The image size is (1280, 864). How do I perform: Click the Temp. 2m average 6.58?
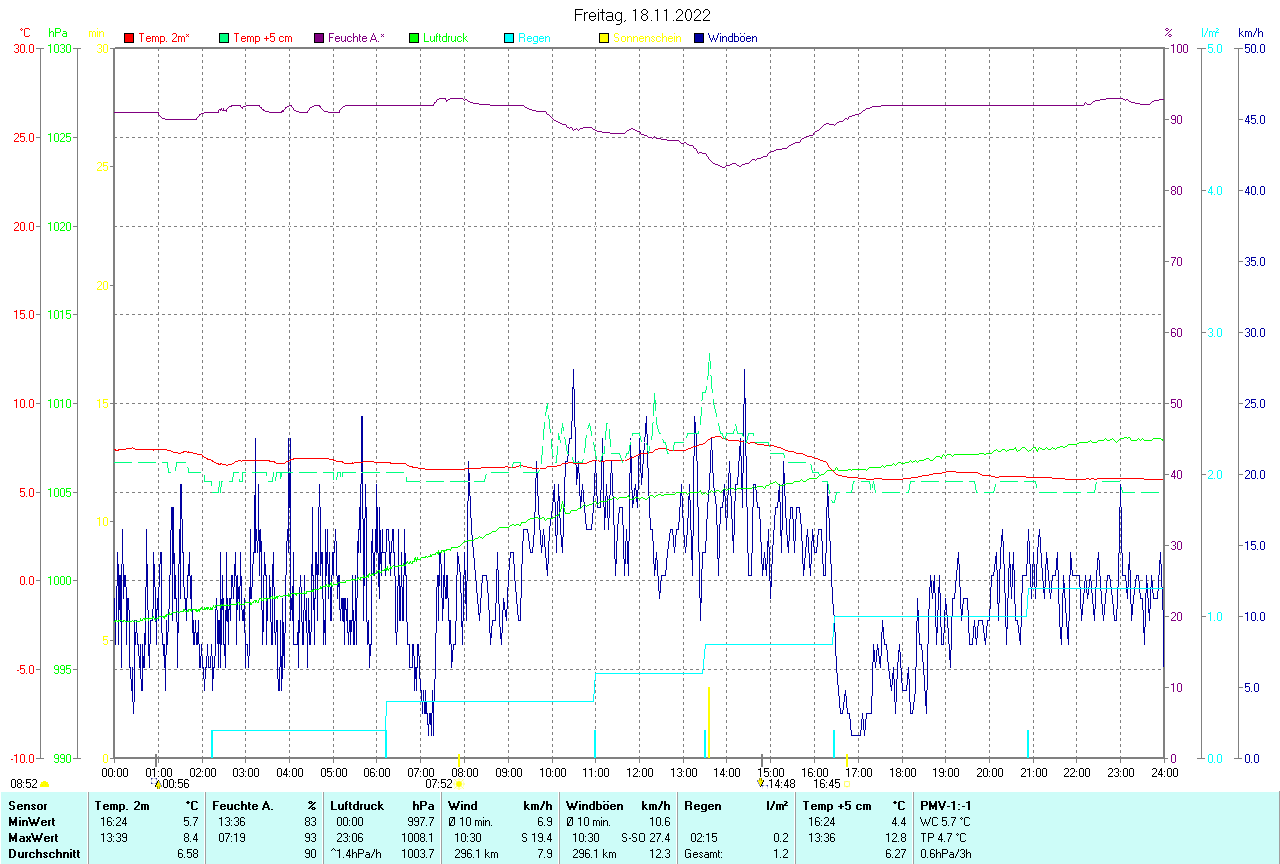188,854
